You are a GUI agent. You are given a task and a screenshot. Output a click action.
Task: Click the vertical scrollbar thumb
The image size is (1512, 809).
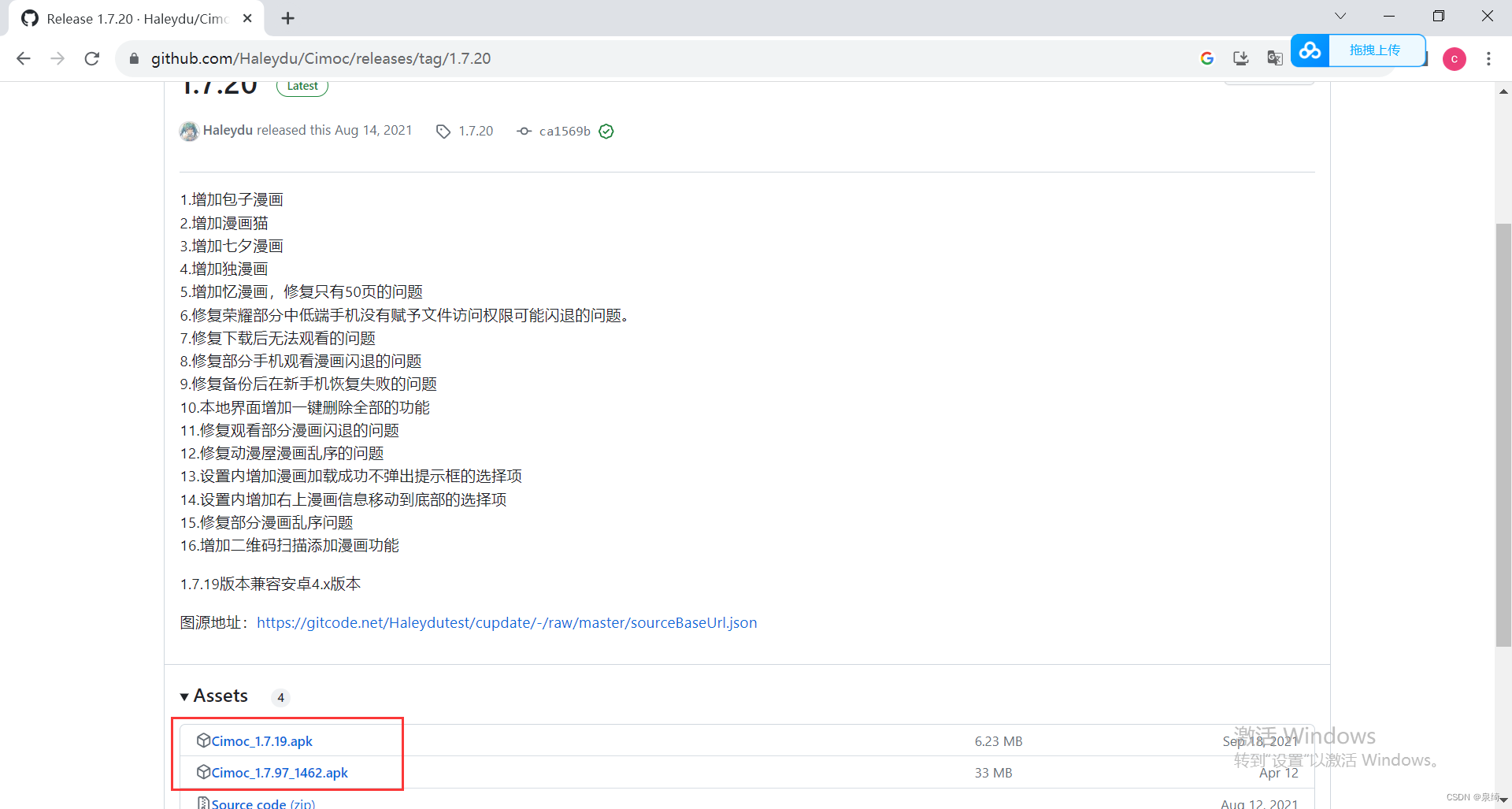coord(1503,435)
